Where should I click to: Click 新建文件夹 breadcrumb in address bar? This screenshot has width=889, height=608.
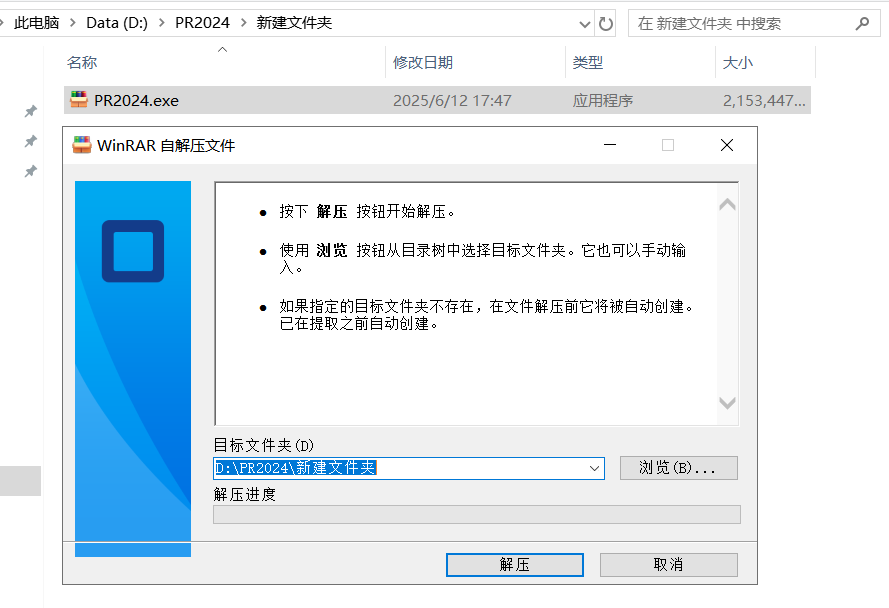tap(294, 23)
